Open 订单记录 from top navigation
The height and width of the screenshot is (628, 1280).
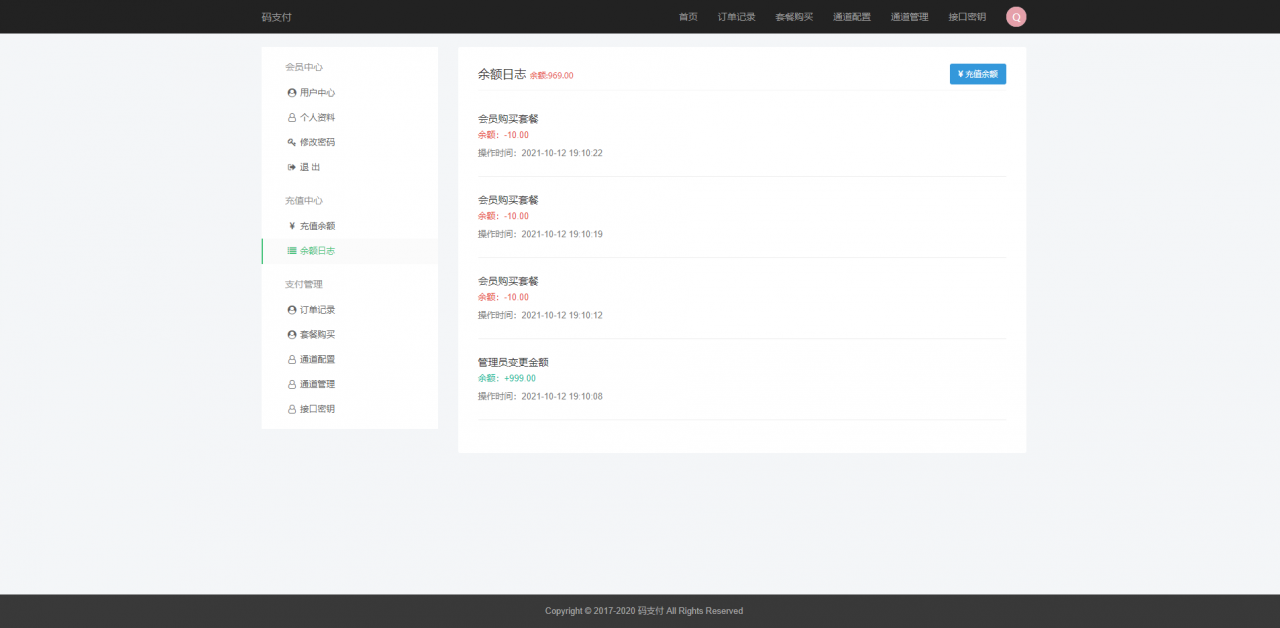(x=738, y=16)
